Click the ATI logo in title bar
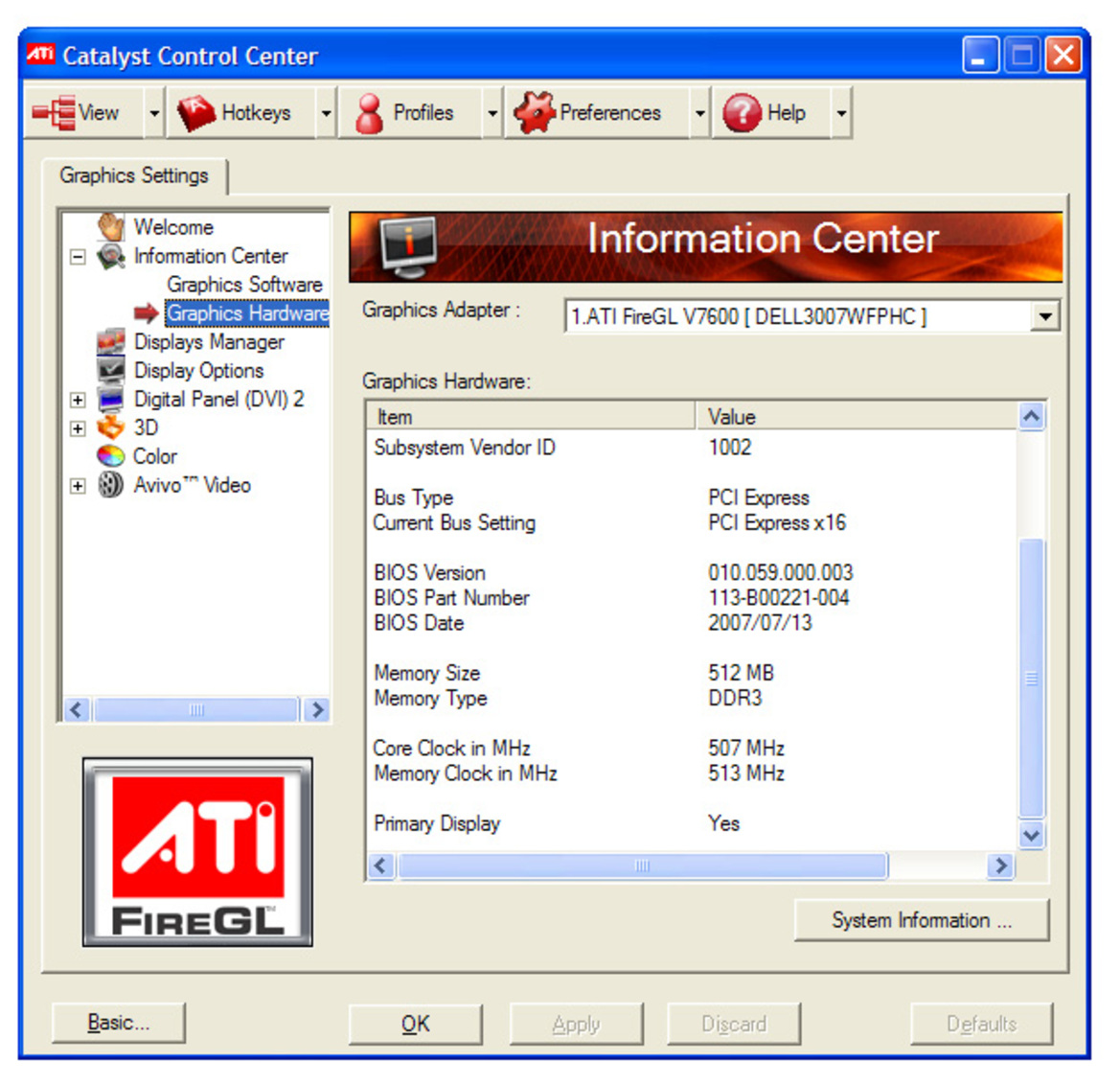Screen dimensions: 1120x1085 (40, 55)
